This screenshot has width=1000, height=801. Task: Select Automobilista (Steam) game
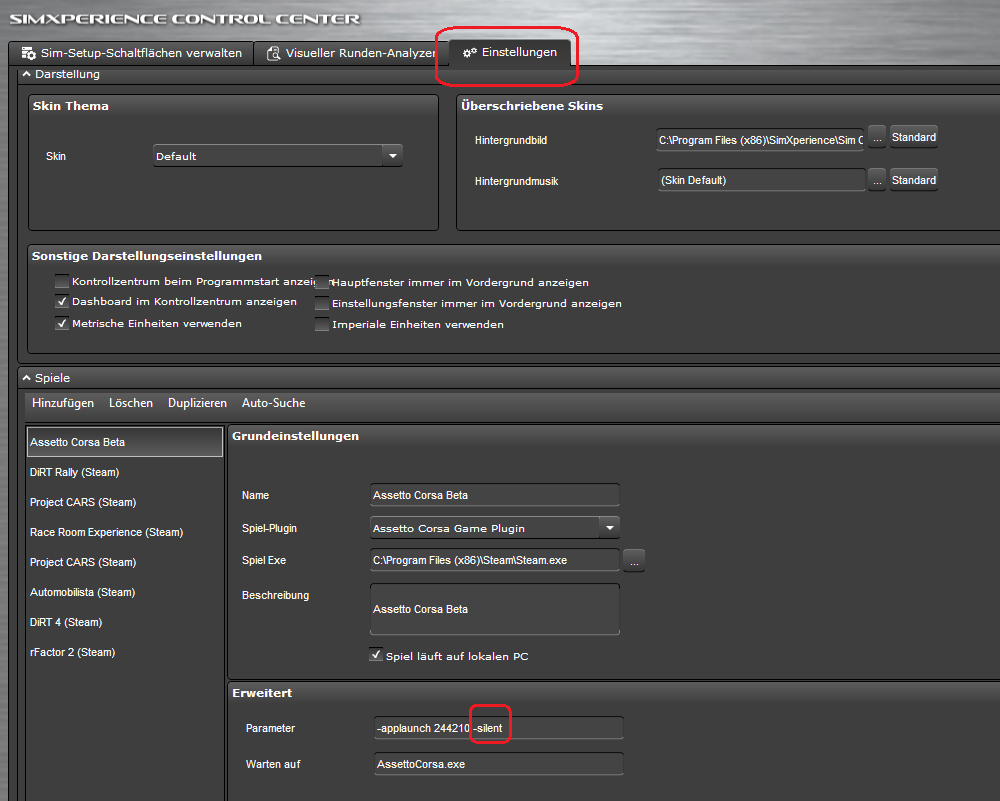pyautogui.click(x=125, y=592)
